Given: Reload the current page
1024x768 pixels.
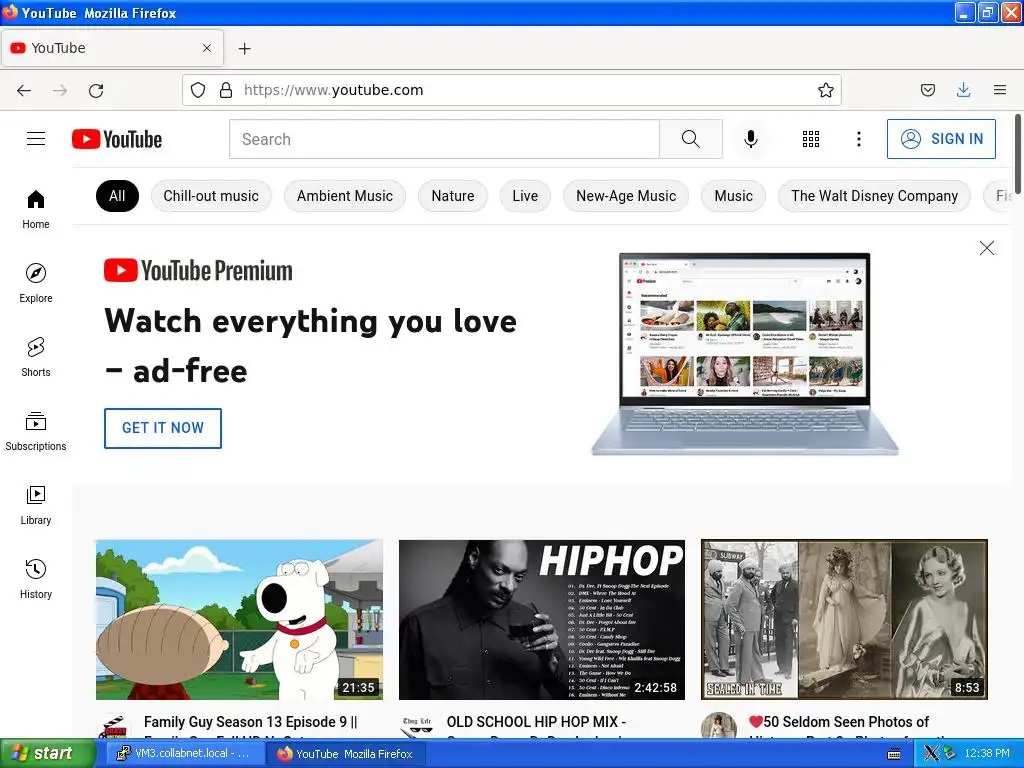Looking at the screenshot, I should coord(96,90).
